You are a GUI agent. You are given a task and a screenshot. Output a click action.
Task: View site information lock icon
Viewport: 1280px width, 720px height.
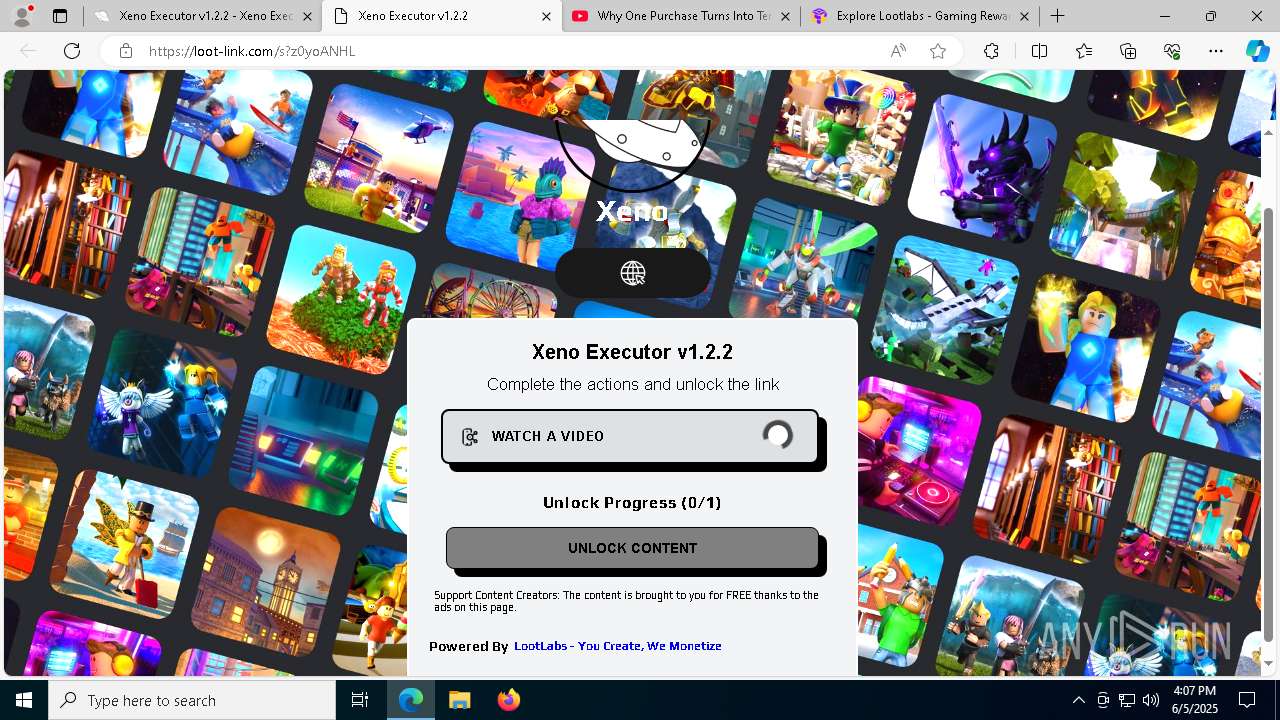[125, 51]
